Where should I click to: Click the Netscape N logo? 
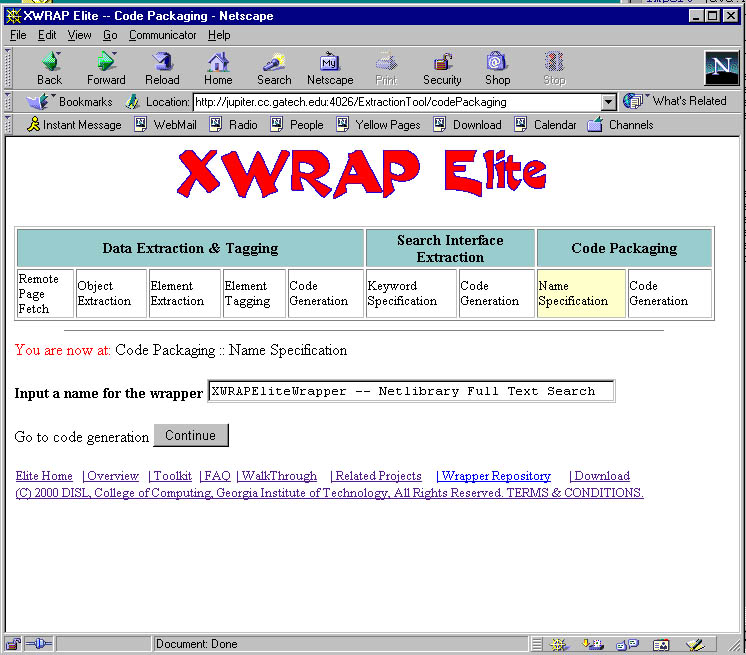click(x=721, y=67)
